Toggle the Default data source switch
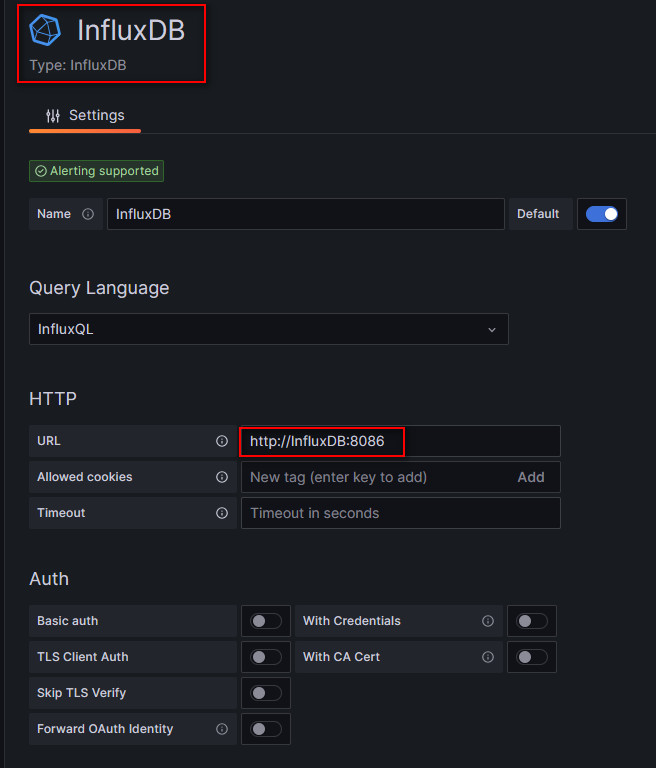This screenshot has width=656, height=768. pos(602,214)
